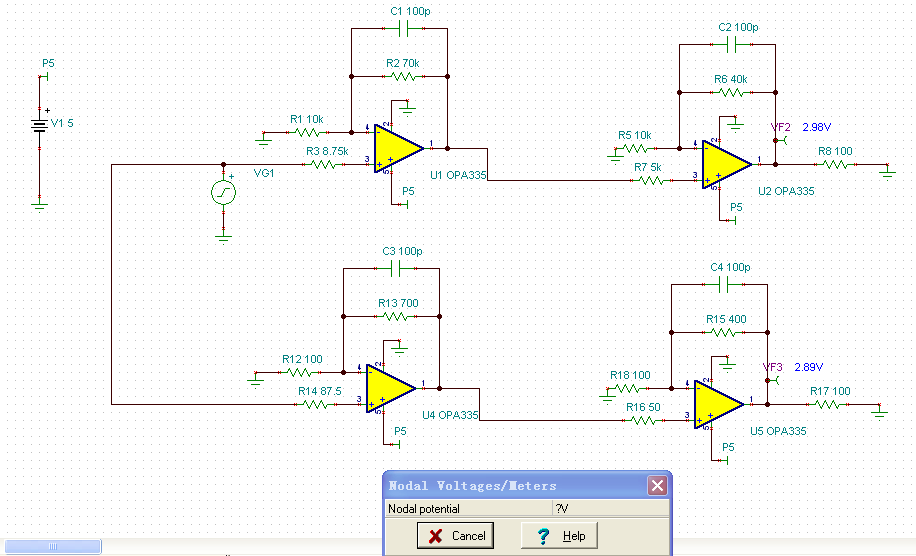916x556 pixels.
Task: Select resistor R2 70k
Action: coord(404,77)
